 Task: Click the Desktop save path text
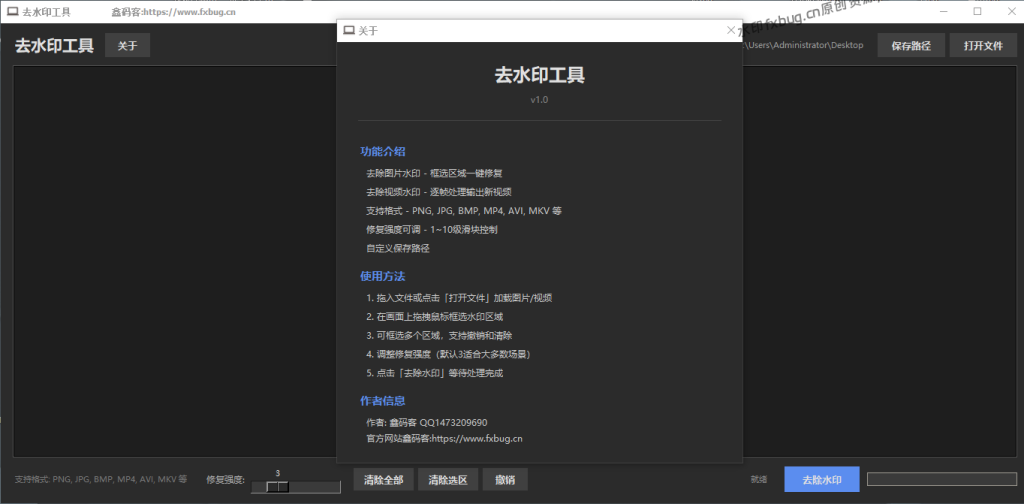tap(803, 45)
